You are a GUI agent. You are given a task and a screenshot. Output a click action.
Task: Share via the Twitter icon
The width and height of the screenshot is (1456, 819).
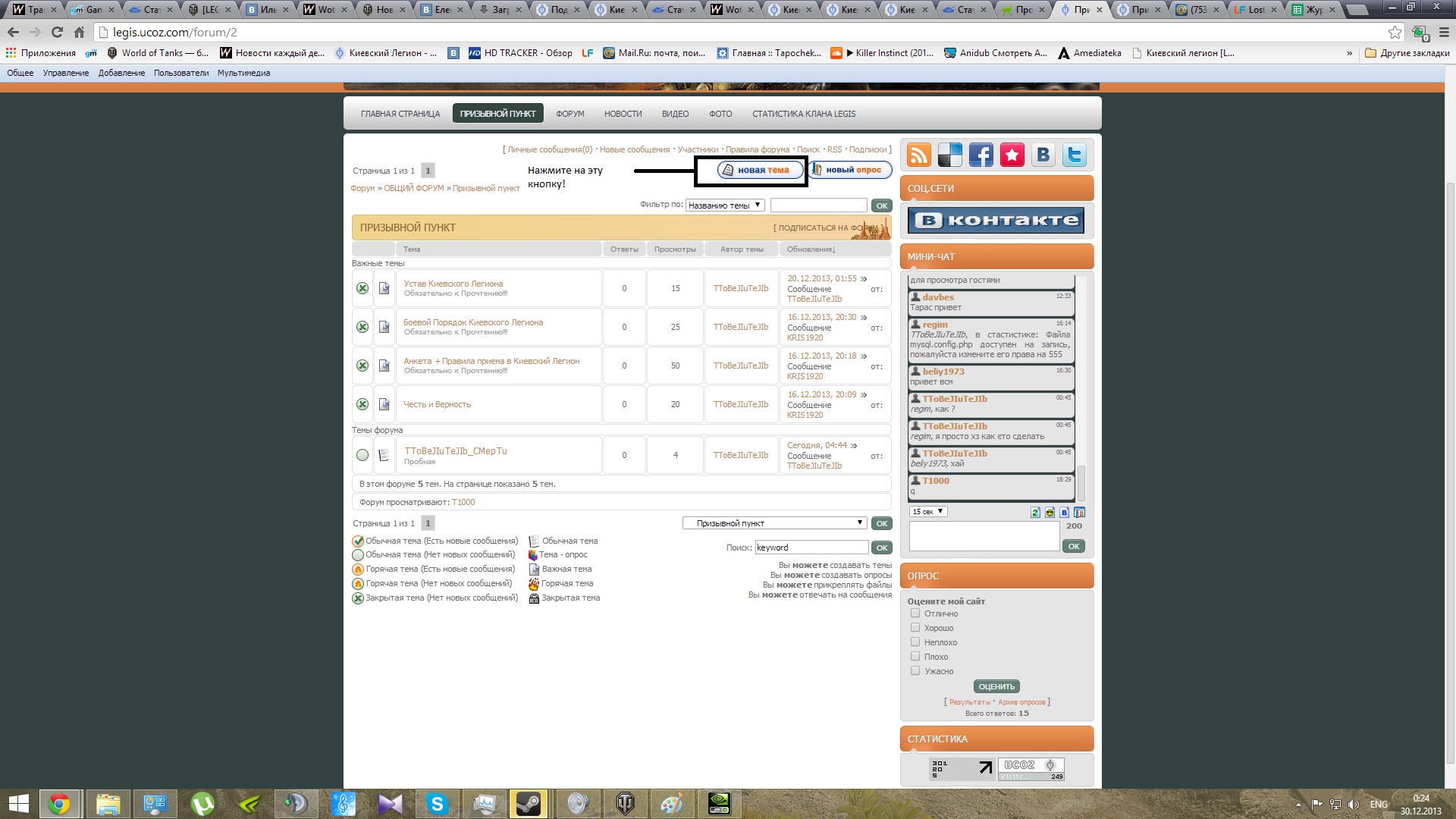coord(1074,155)
